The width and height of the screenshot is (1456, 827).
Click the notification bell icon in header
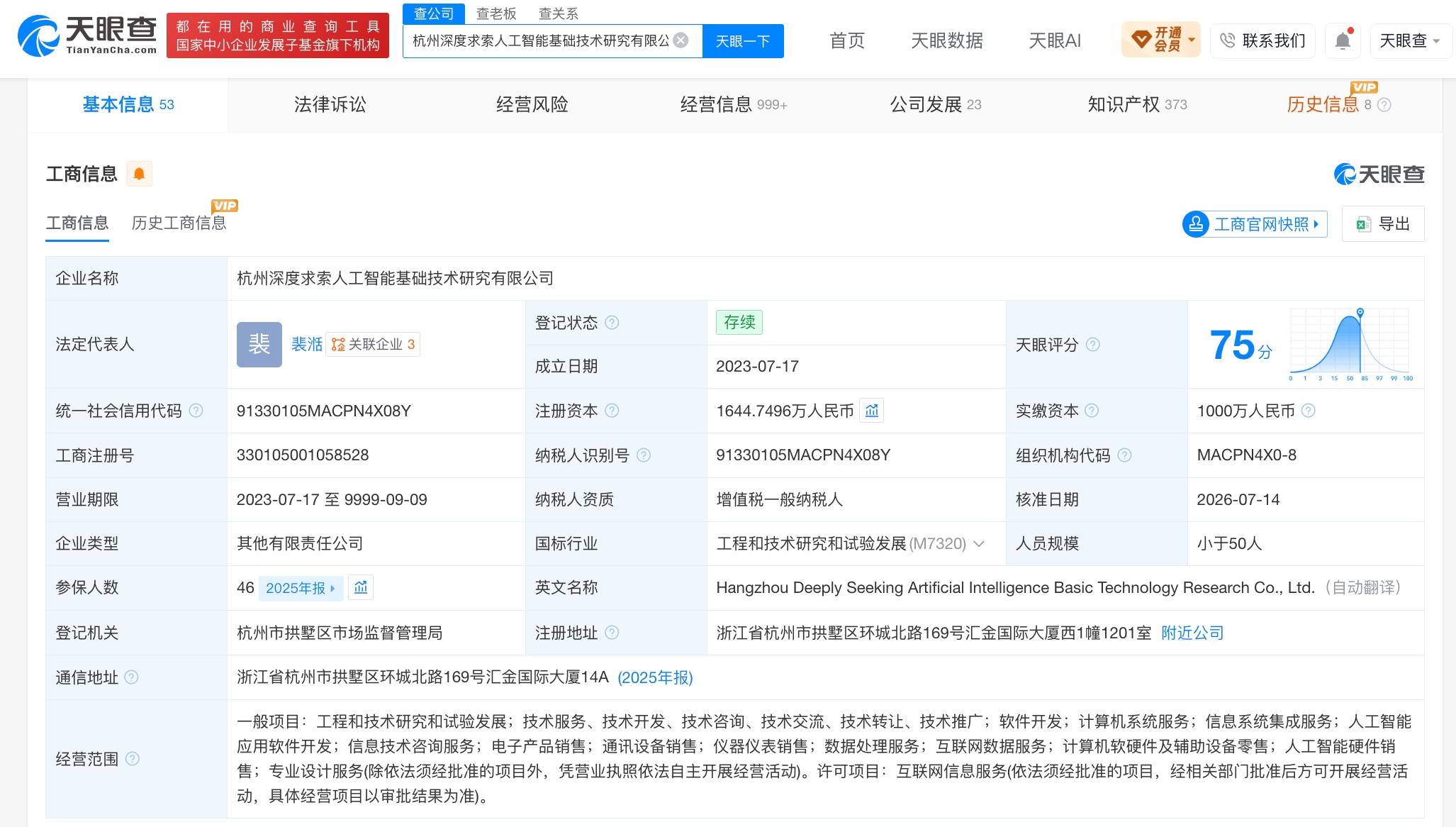[1343, 40]
